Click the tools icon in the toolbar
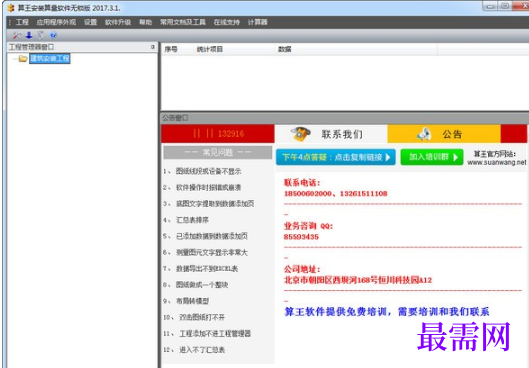529x368 pixels. pyautogui.click(x=17, y=35)
